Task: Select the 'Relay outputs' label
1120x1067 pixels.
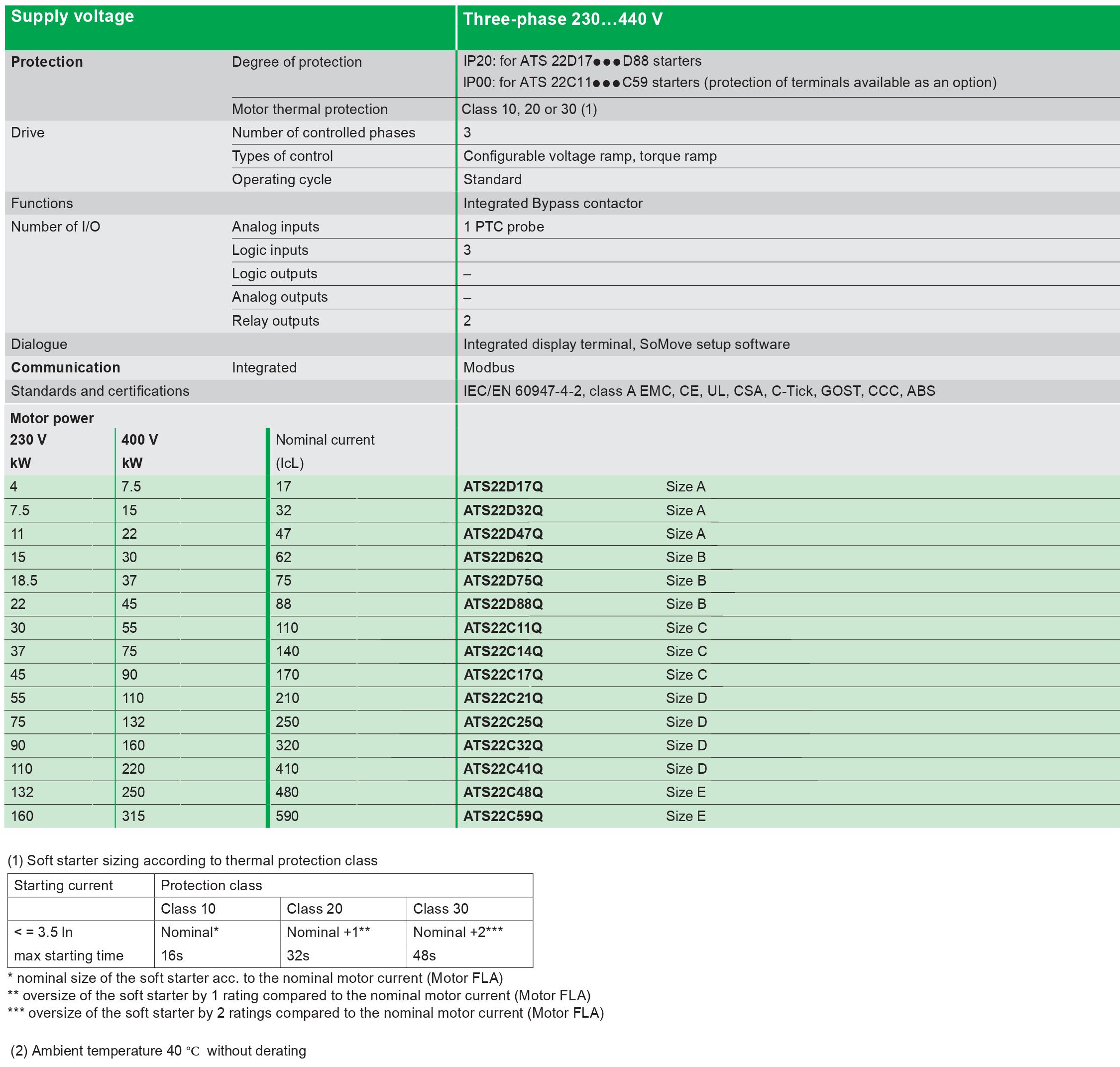Action: point(275,321)
